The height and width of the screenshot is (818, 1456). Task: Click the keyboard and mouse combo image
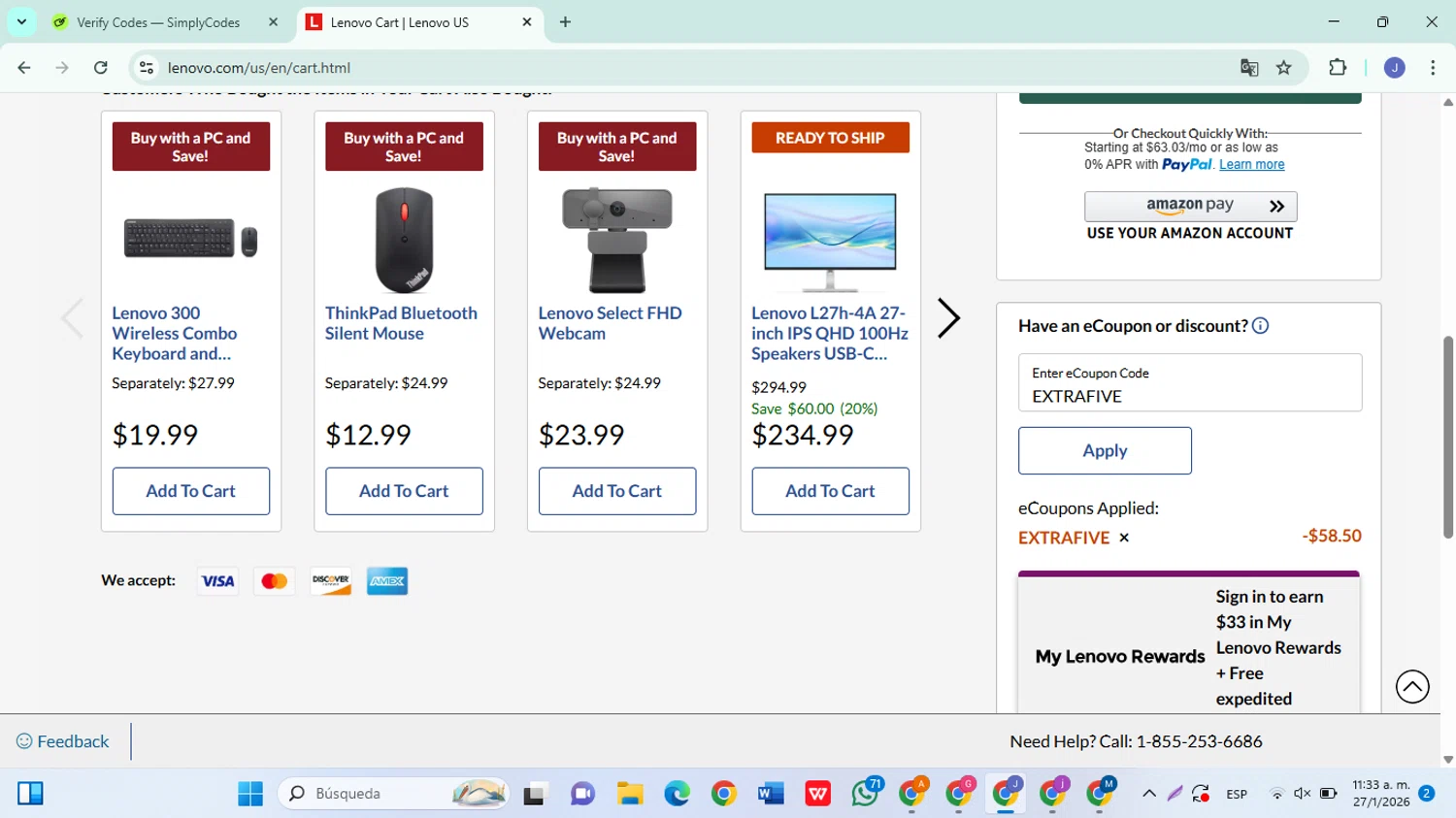(191, 239)
